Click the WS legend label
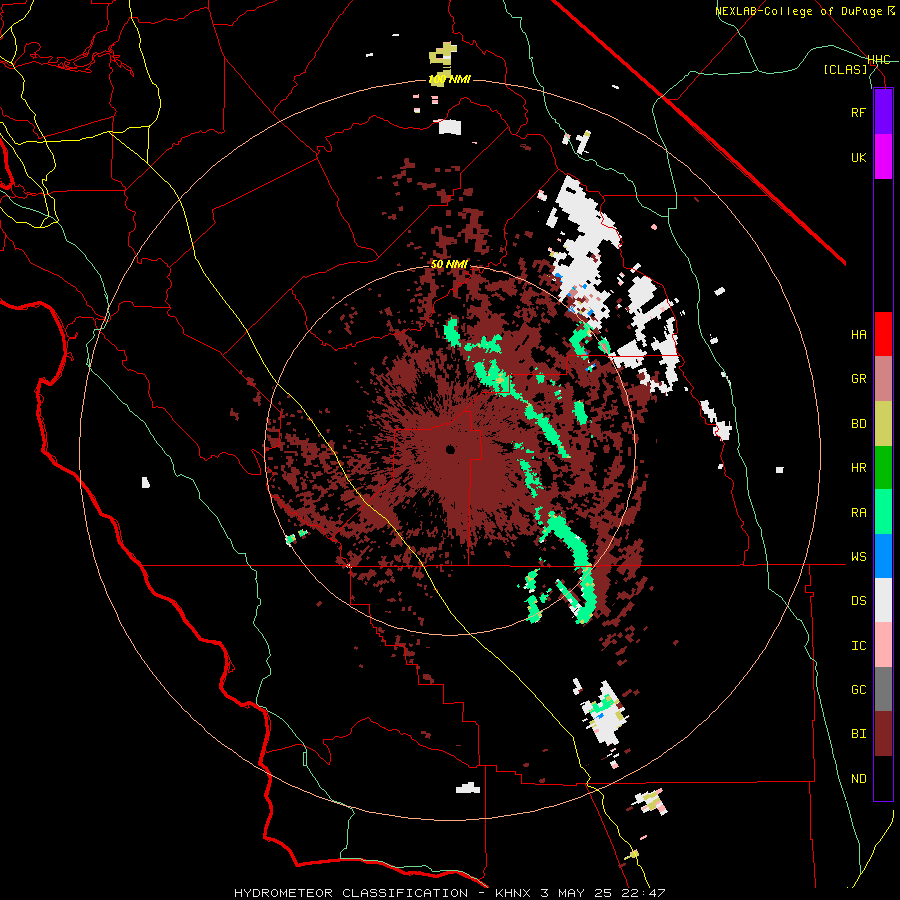 [858, 557]
